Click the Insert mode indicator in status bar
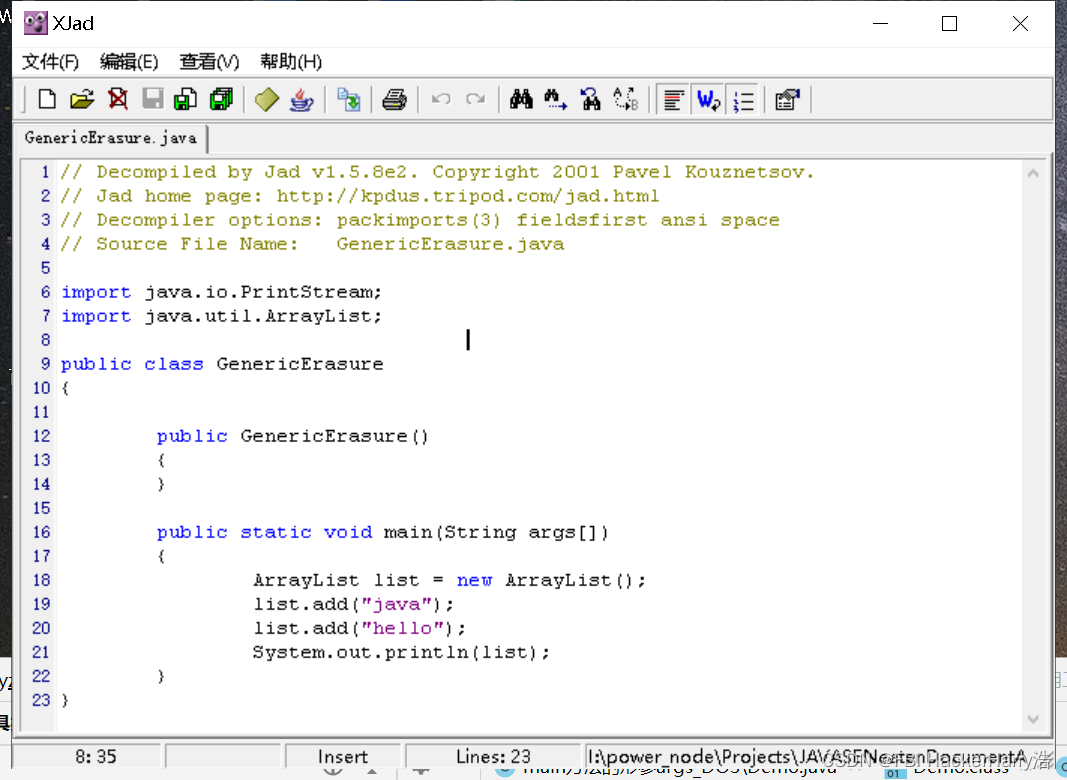 click(342, 757)
